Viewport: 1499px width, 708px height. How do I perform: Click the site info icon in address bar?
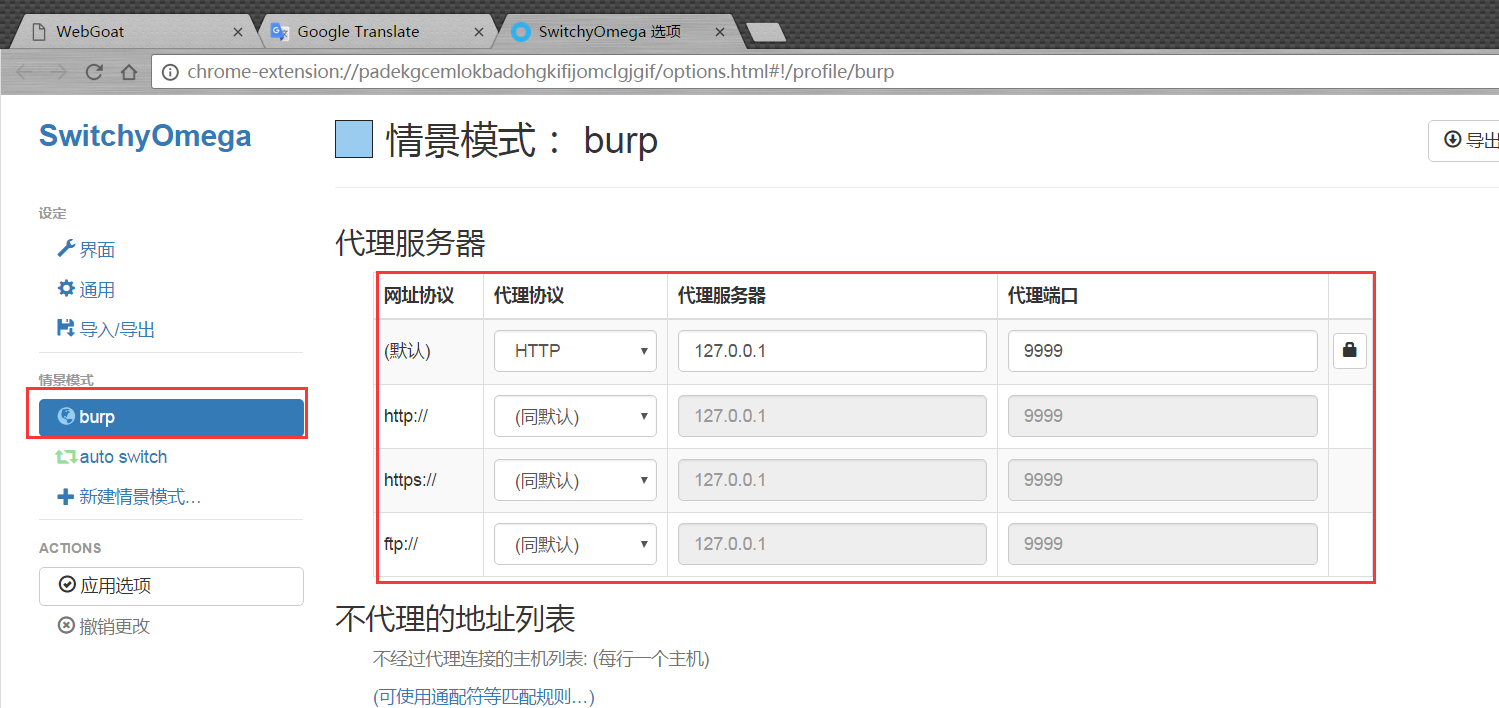coord(170,72)
